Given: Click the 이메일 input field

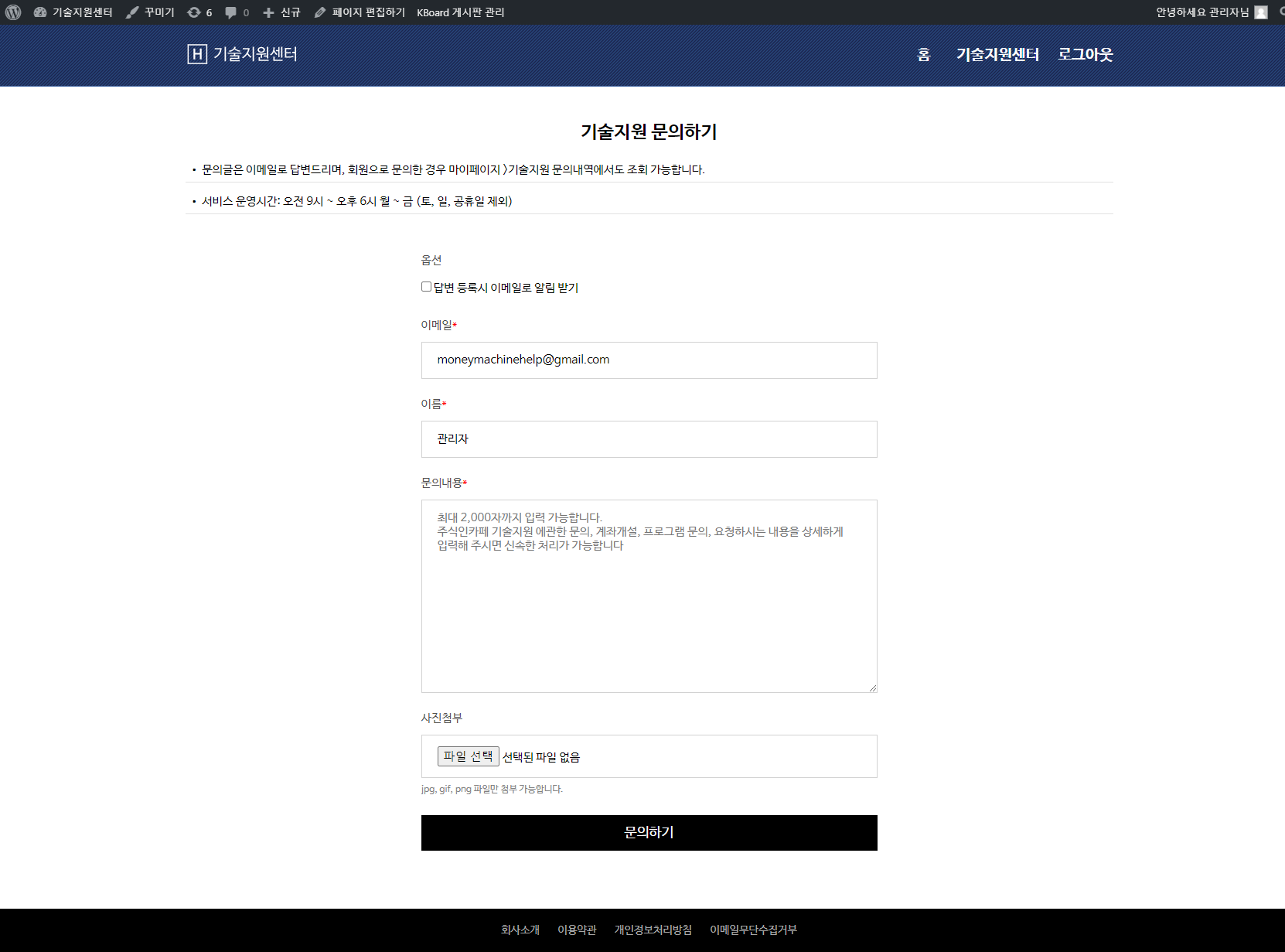Looking at the screenshot, I should (649, 360).
